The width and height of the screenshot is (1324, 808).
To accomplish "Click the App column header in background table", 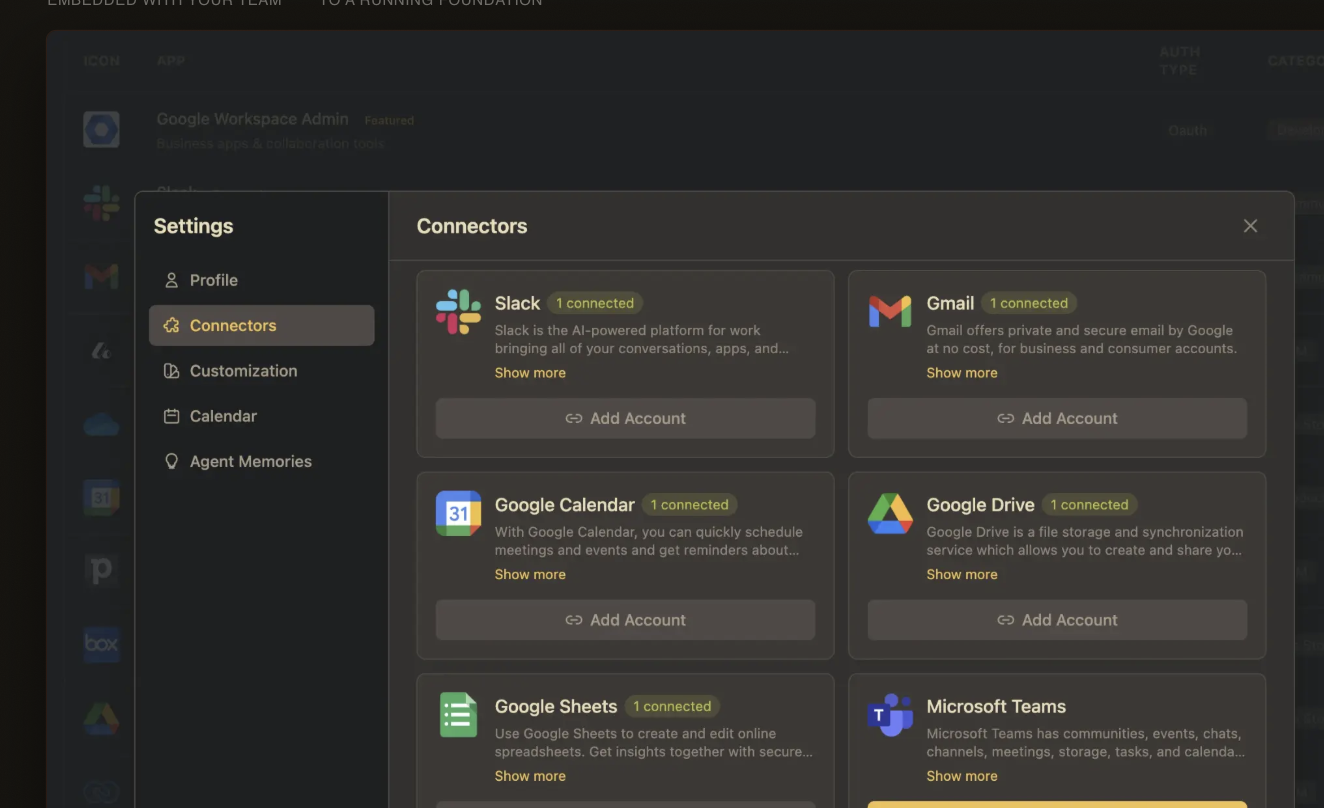I will (x=171, y=61).
